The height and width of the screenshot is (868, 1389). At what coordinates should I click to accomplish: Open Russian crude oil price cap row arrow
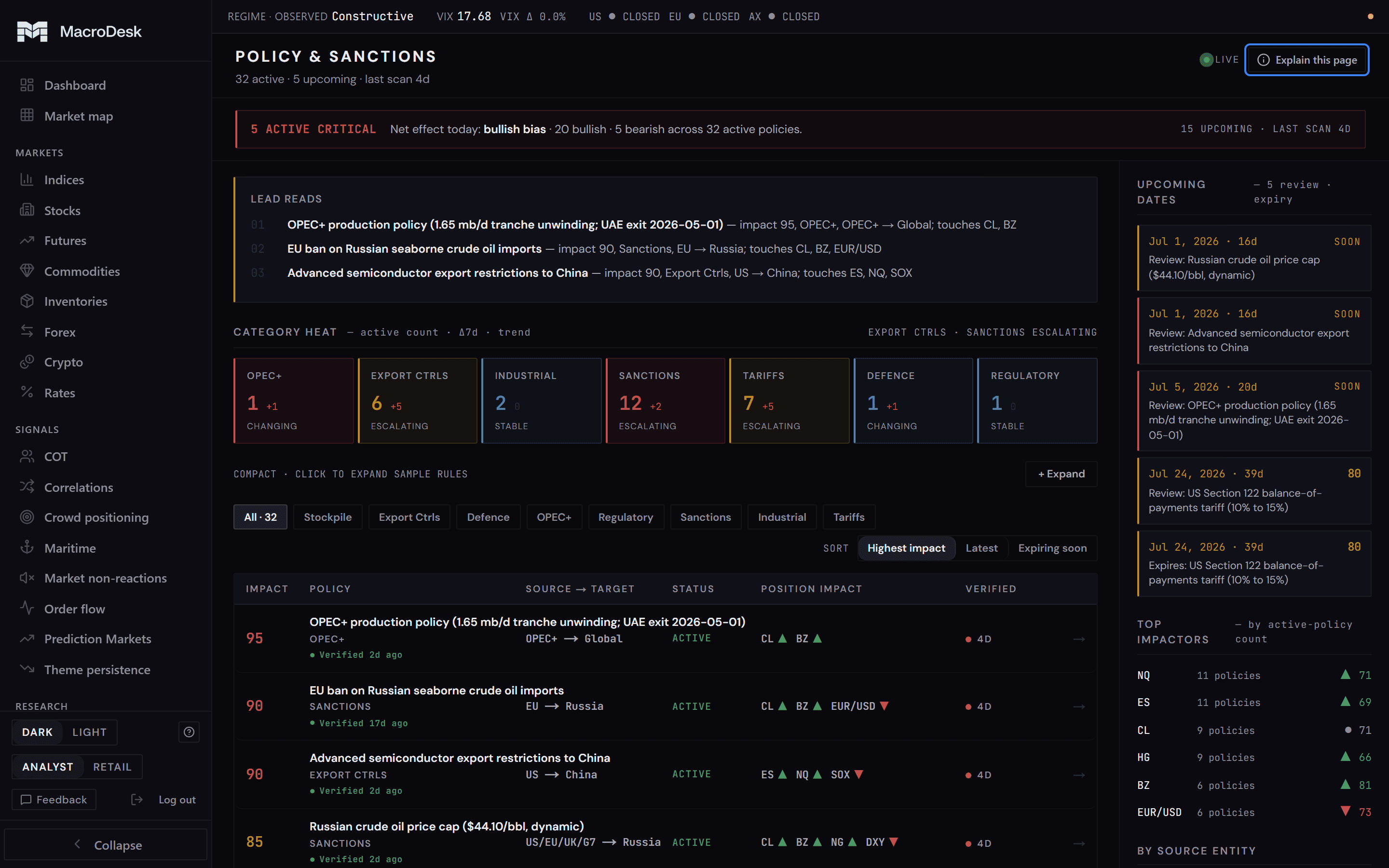click(1078, 843)
